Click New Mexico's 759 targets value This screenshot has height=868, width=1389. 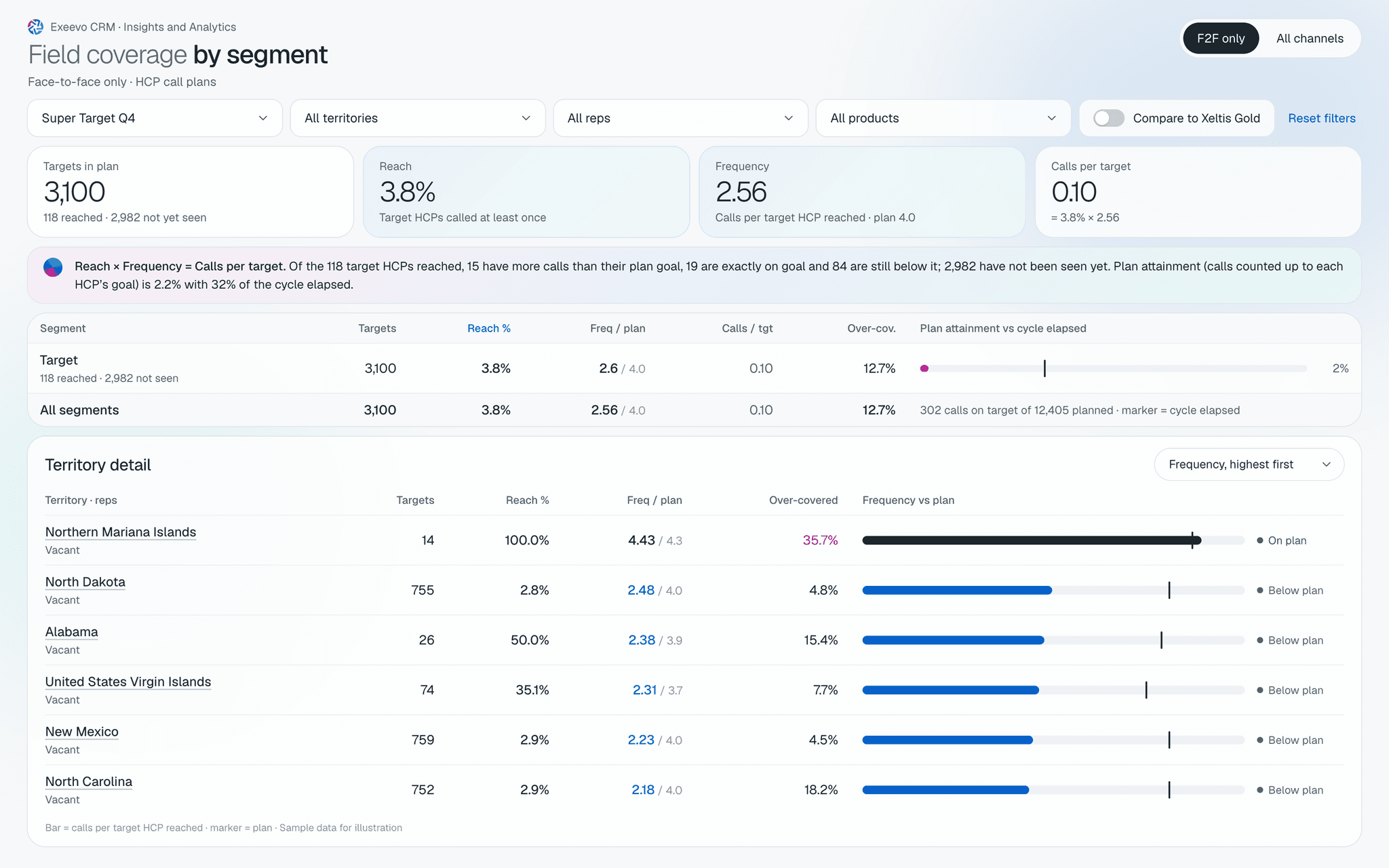point(423,740)
